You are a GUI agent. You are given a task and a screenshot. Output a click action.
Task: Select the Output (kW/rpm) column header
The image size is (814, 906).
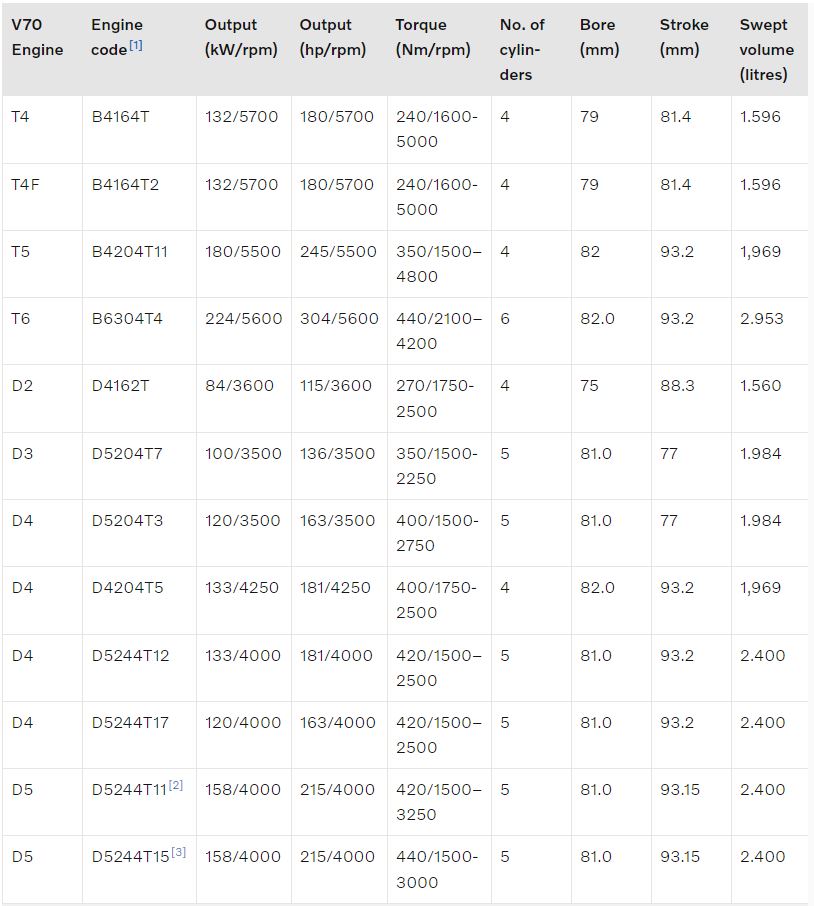click(x=241, y=37)
